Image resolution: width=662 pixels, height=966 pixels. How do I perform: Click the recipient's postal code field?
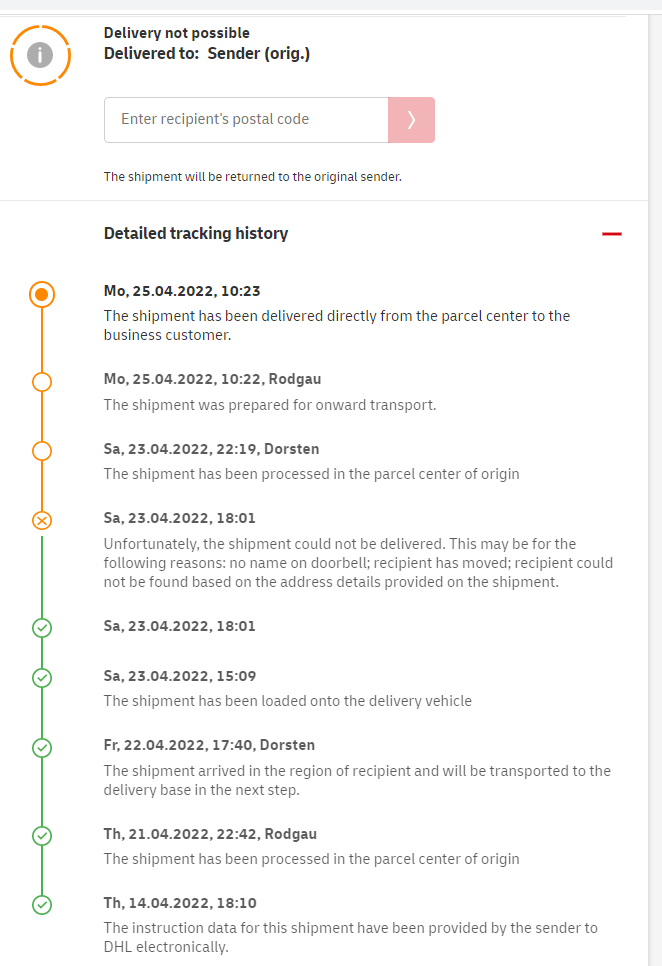coord(246,120)
